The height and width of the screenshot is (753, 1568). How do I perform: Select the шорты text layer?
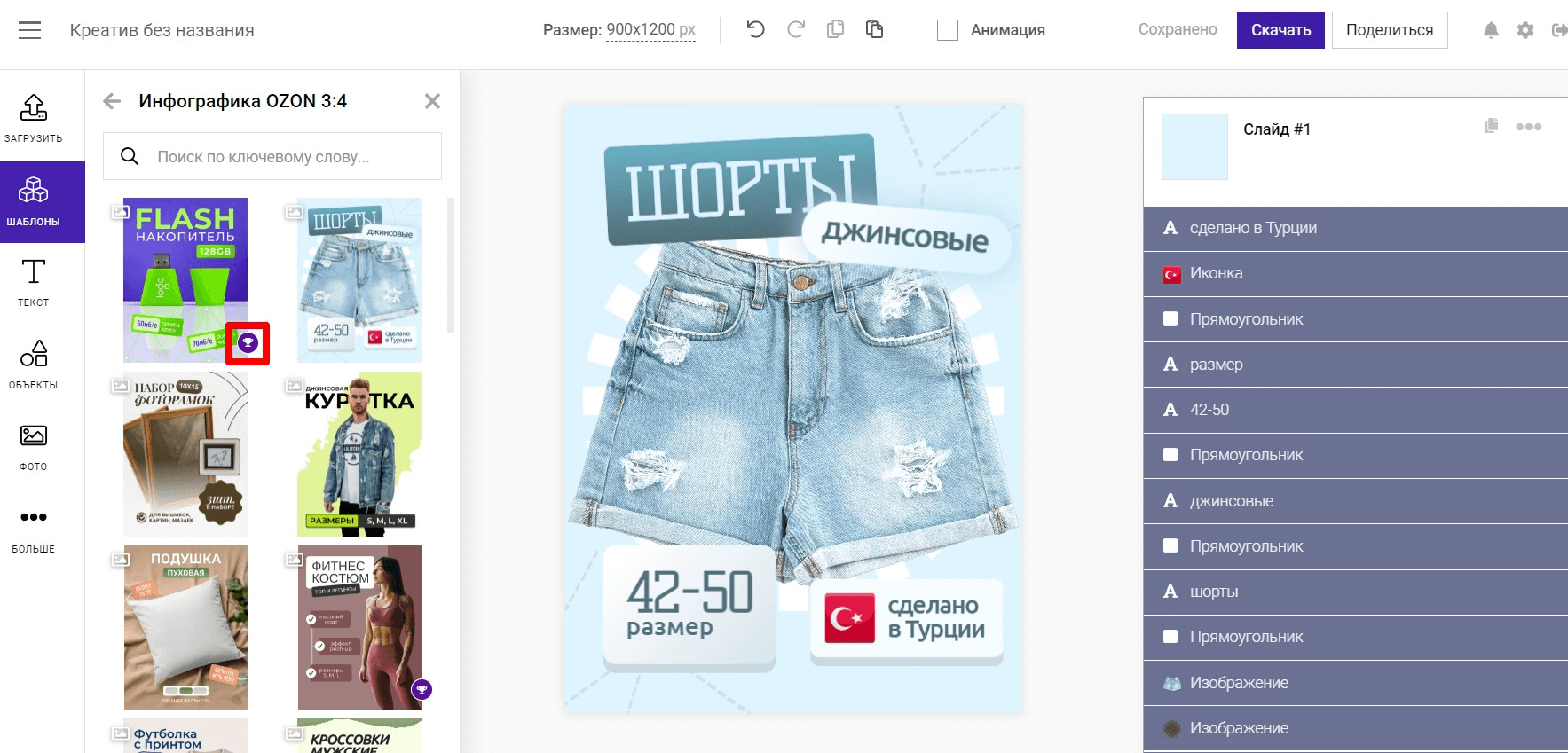[x=1356, y=592]
